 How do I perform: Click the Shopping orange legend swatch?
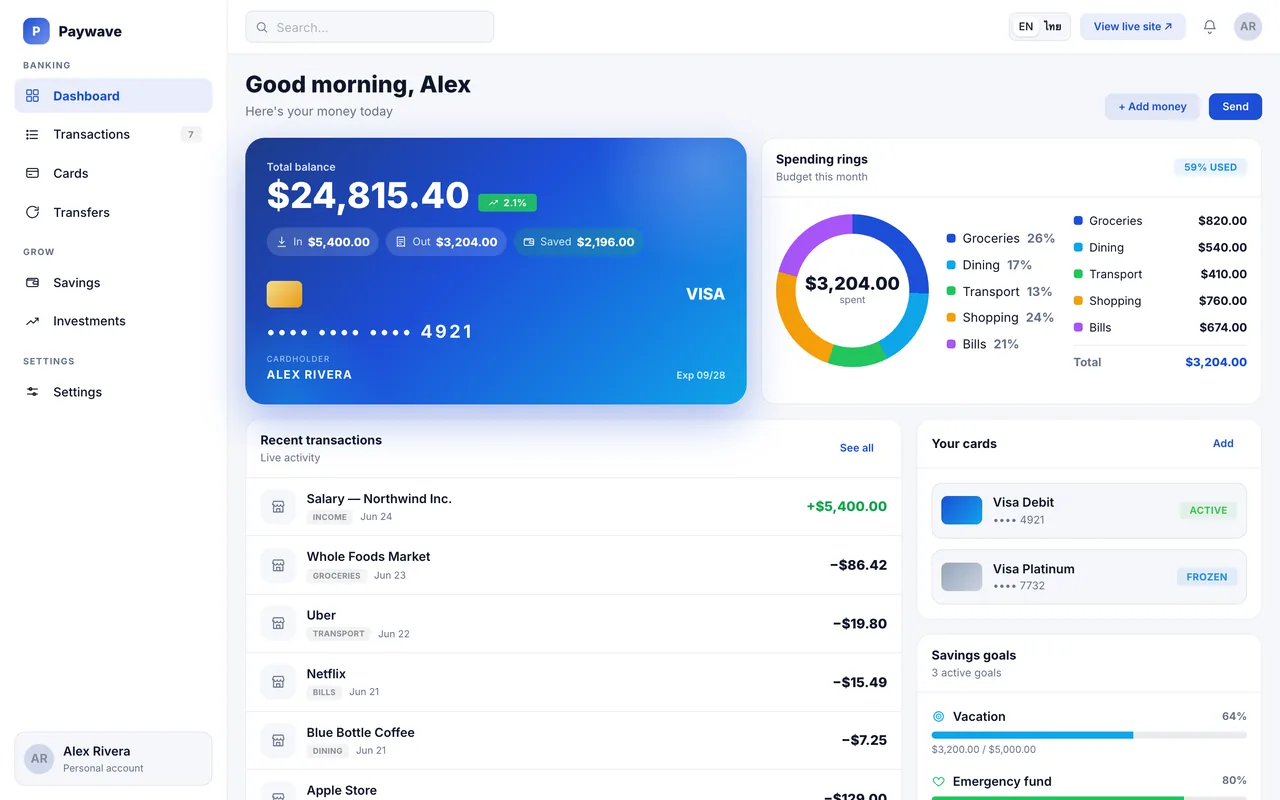pos(951,317)
